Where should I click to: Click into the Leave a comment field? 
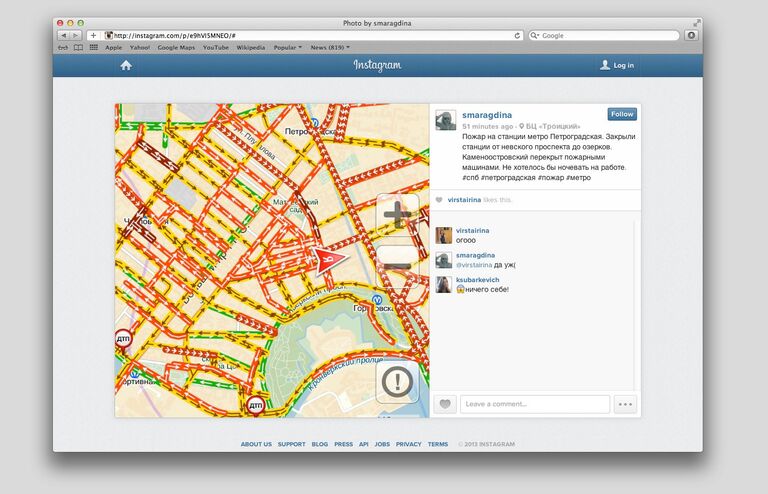click(535, 404)
